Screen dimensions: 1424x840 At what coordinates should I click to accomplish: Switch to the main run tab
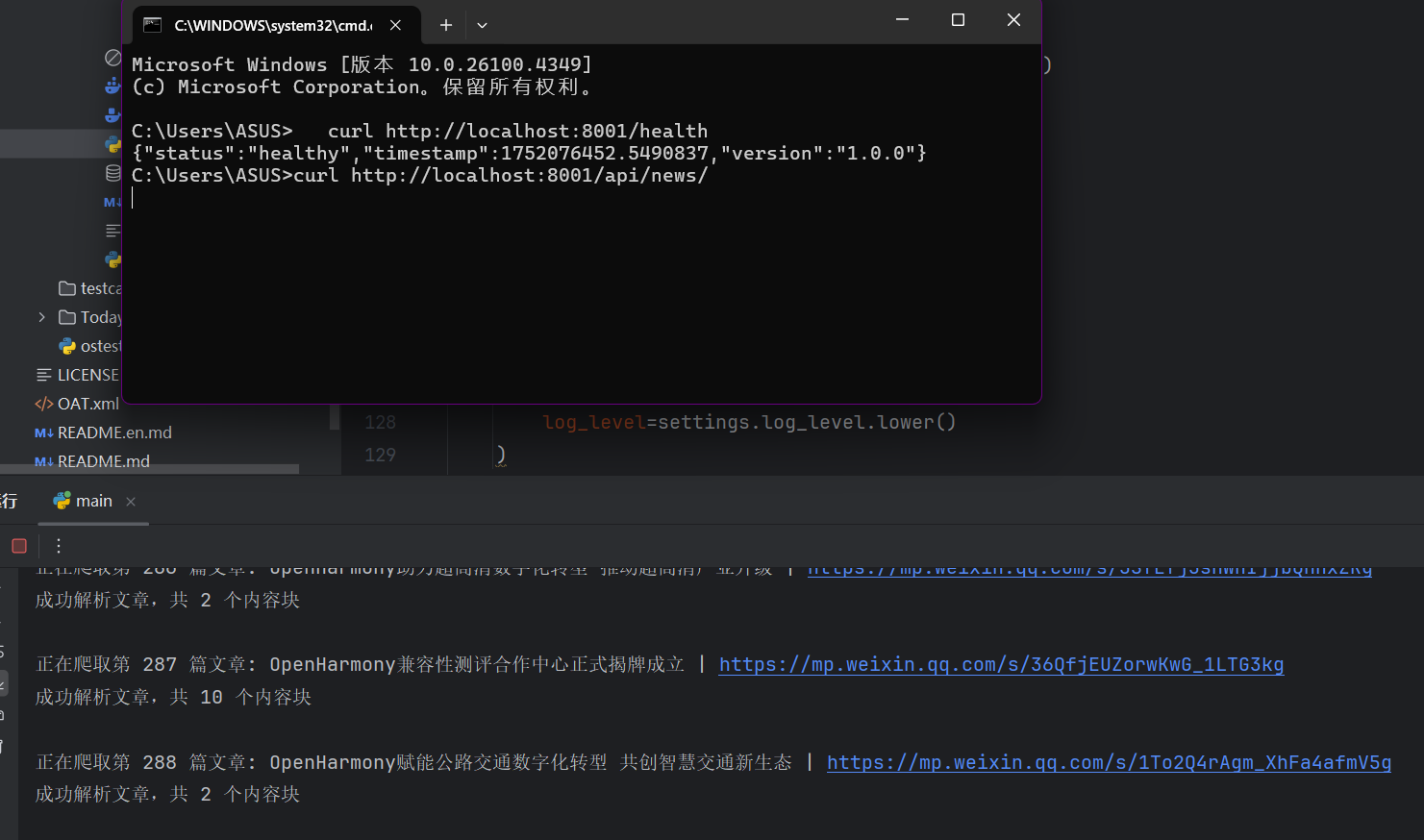(x=85, y=501)
